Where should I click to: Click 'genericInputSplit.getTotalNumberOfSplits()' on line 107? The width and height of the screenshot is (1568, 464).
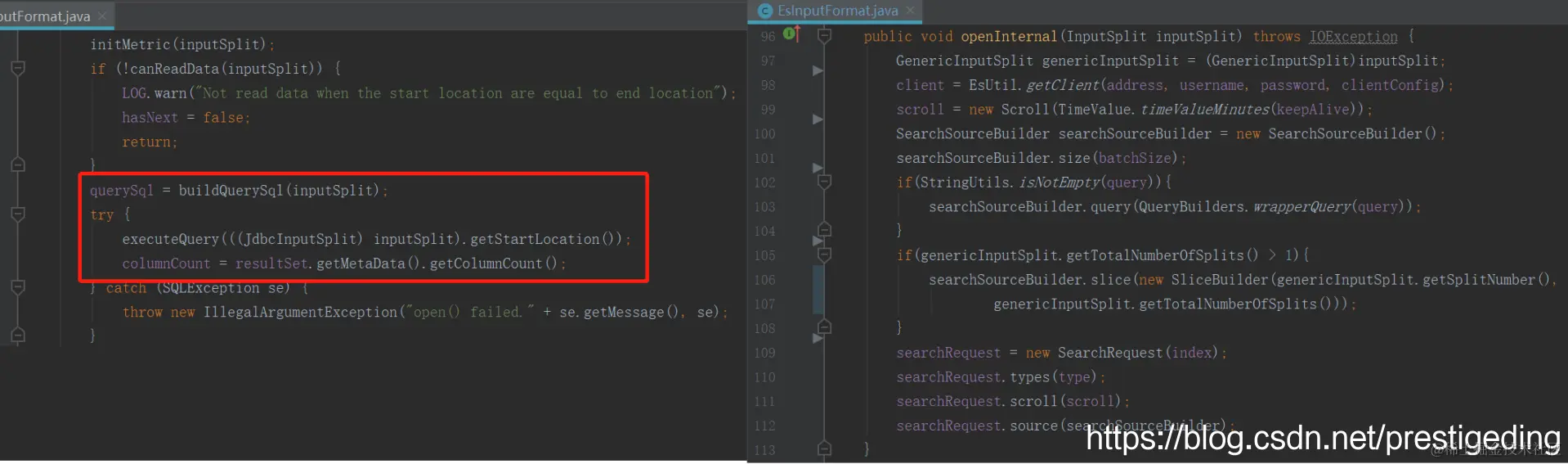pos(1162,304)
